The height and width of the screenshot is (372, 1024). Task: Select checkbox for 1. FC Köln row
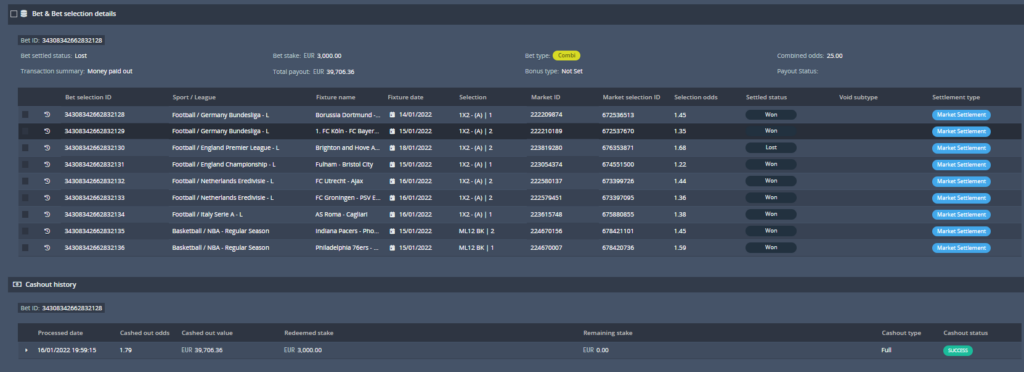(25, 131)
